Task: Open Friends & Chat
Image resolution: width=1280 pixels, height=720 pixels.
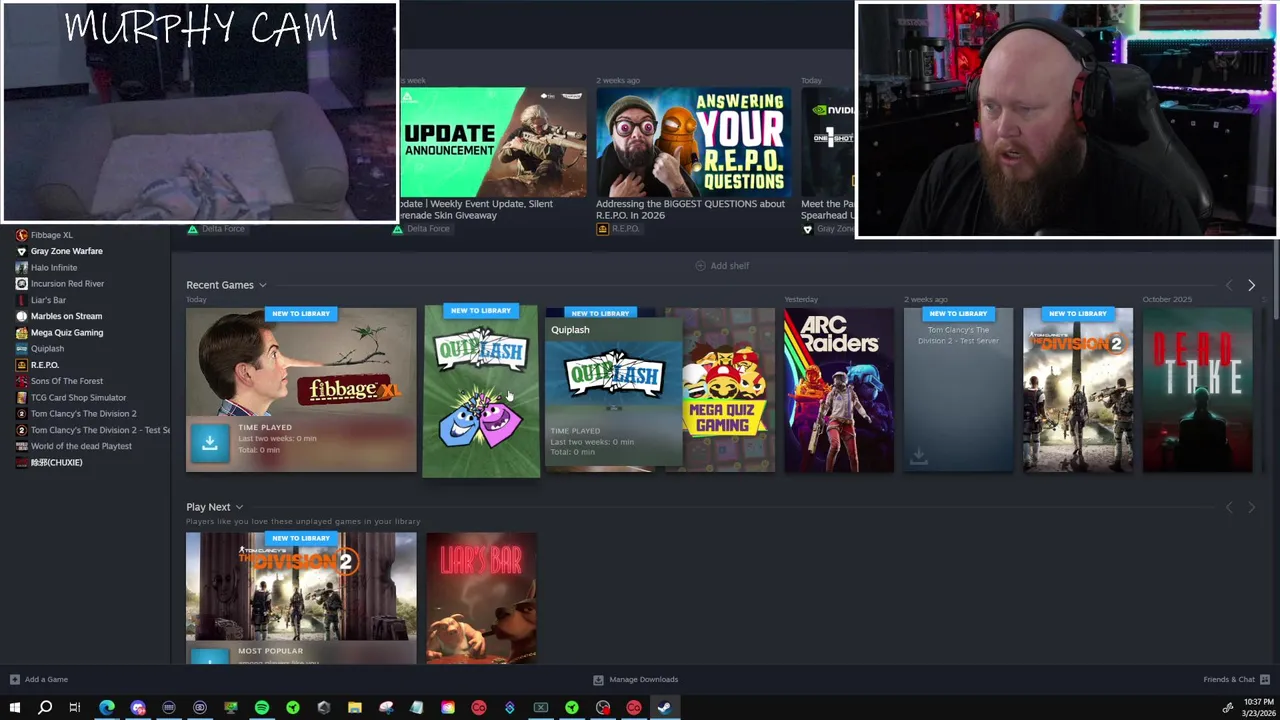Action: click(1236, 679)
